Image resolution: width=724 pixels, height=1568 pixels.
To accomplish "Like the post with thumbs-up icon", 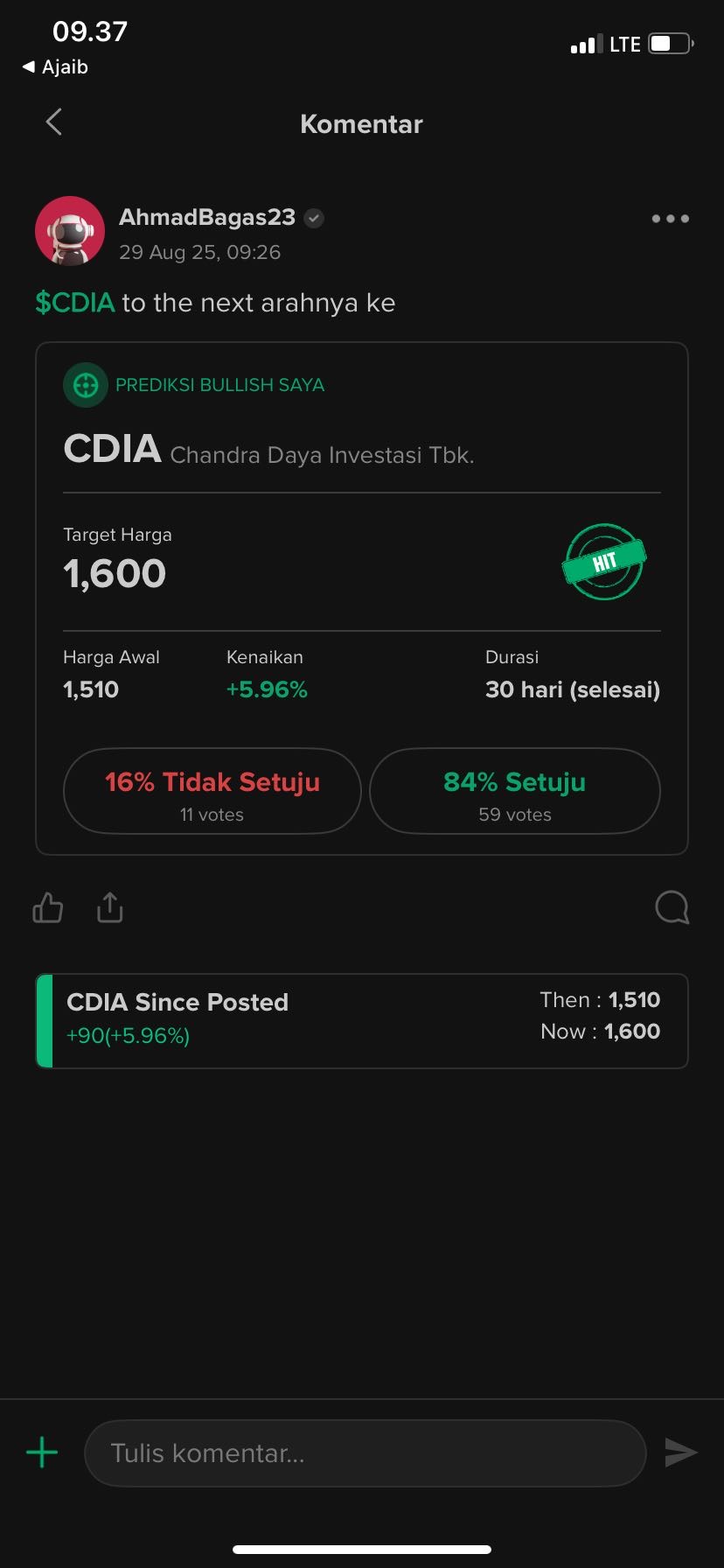I will click(48, 908).
